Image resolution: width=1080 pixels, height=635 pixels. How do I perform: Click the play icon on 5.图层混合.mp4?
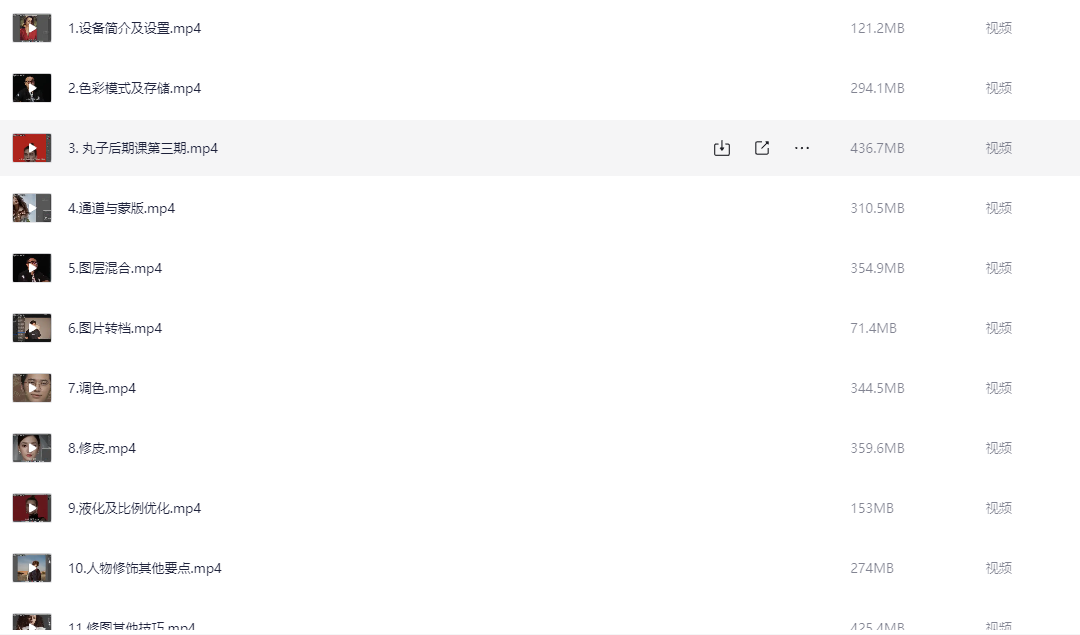[32, 268]
